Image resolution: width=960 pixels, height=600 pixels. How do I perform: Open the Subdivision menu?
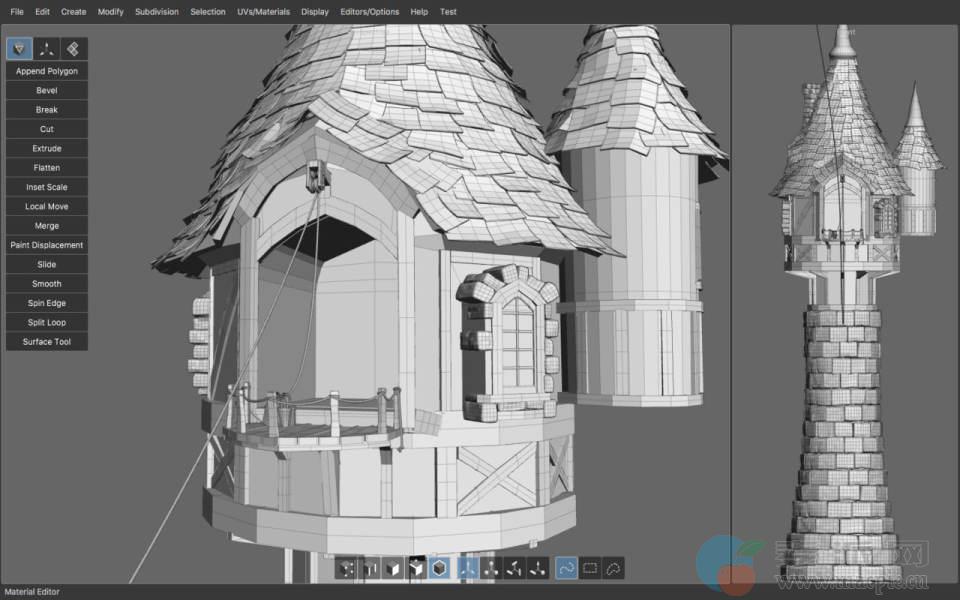pos(157,12)
